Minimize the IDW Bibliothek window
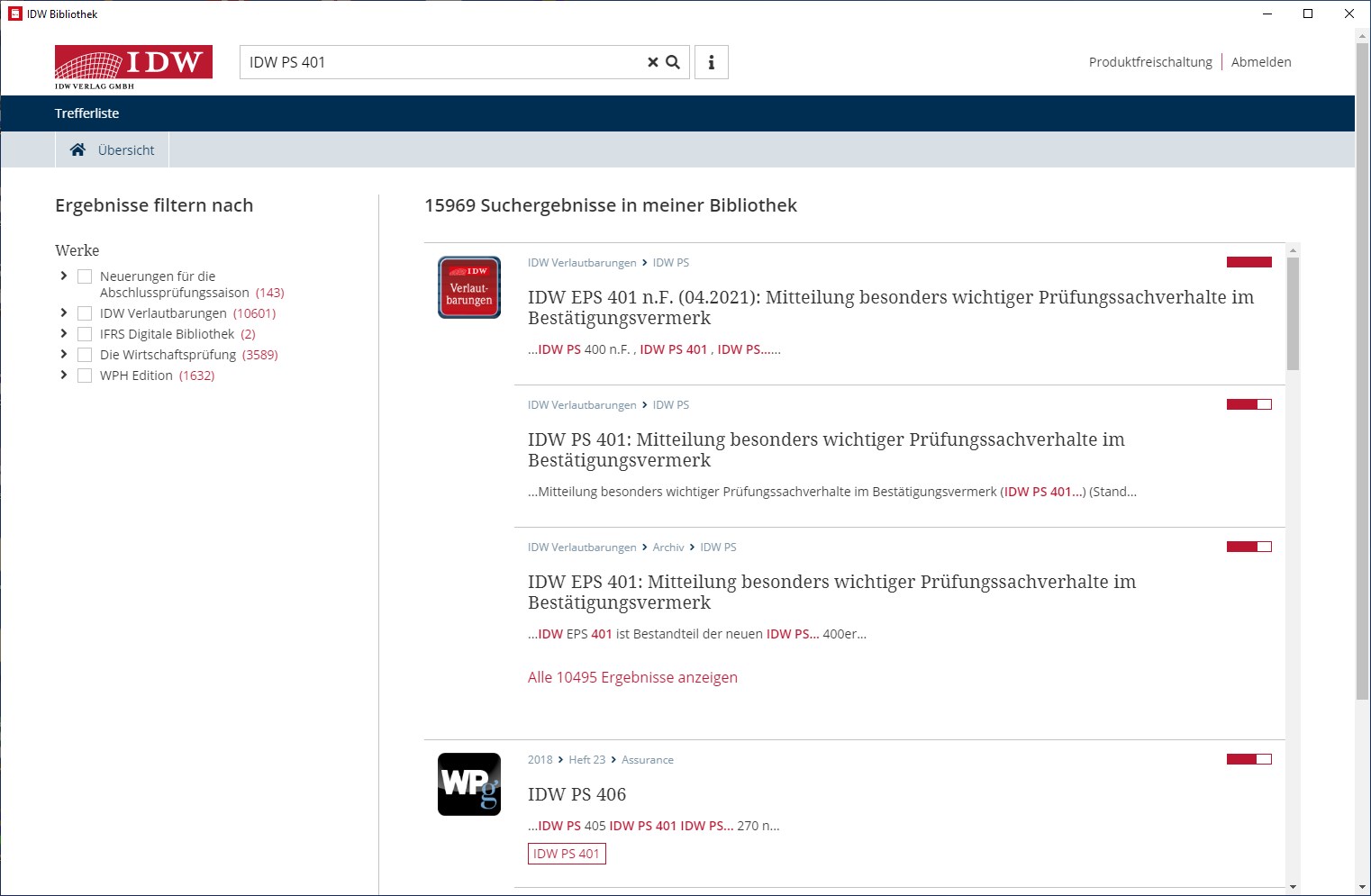Image resolution: width=1371 pixels, height=896 pixels. 1267,14
